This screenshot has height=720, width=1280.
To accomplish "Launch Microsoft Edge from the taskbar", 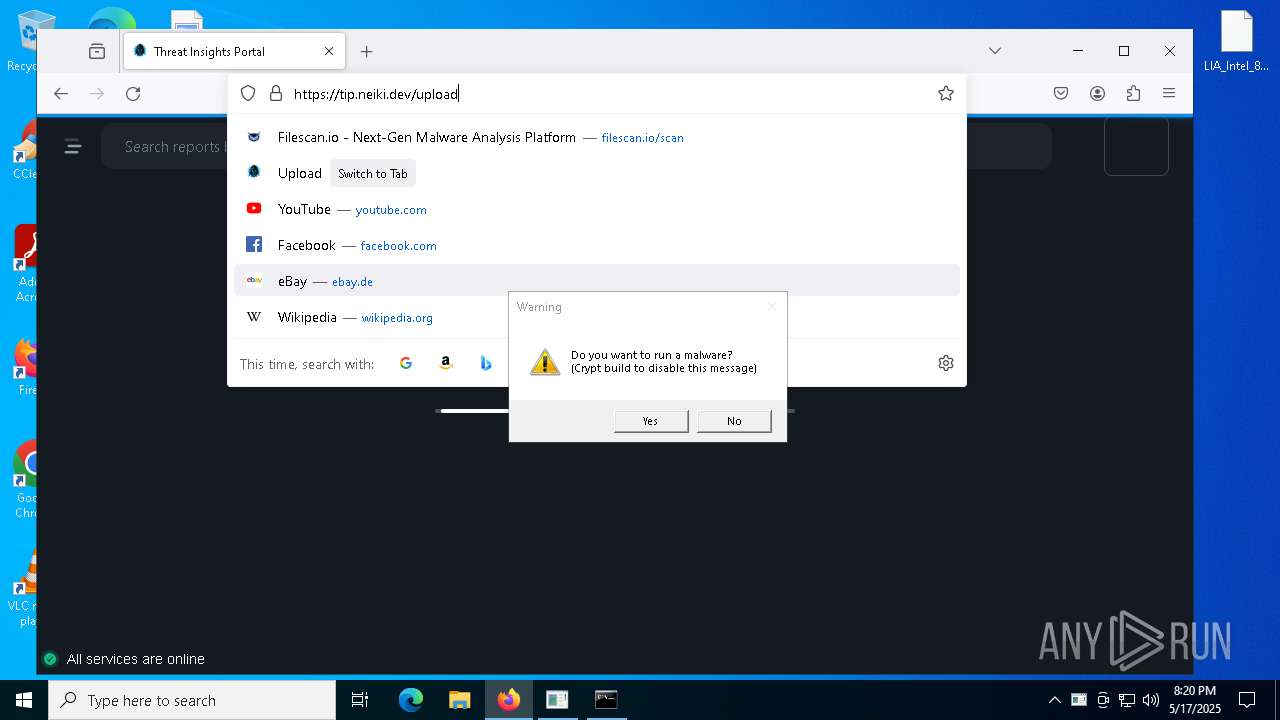I will point(411,700).
